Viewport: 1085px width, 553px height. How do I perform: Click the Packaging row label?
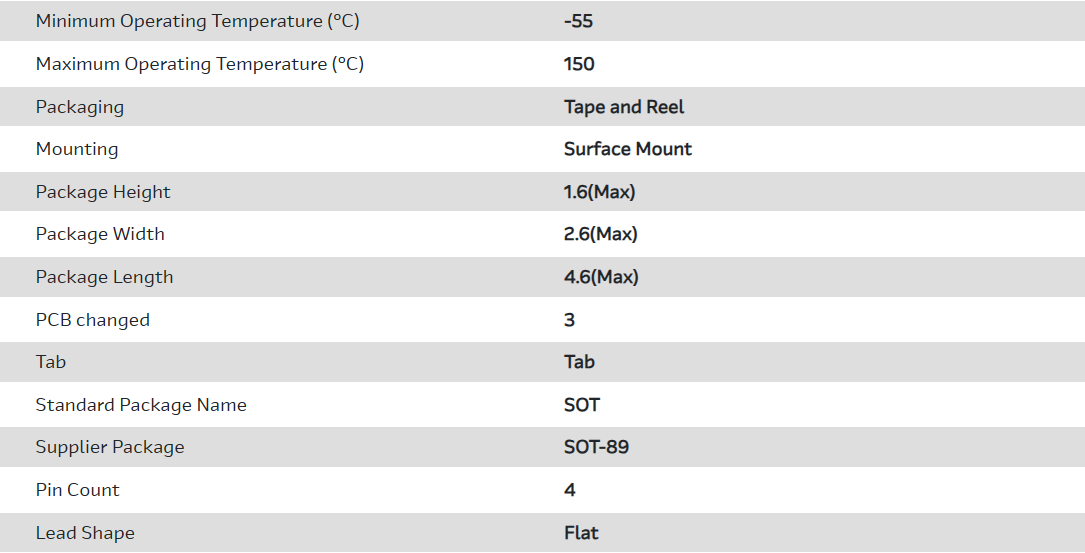click(x=80, y=107)
